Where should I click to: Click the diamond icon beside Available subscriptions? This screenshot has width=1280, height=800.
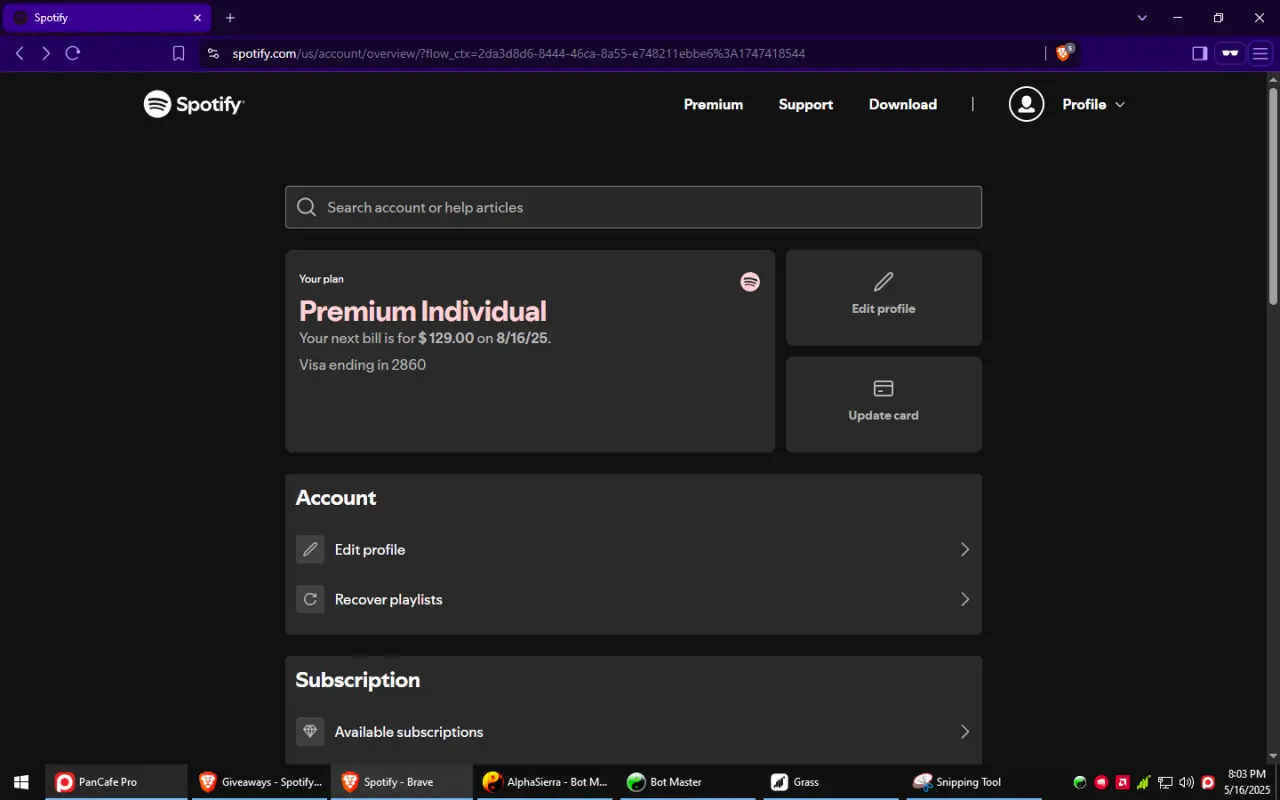(x=310, y=731)
